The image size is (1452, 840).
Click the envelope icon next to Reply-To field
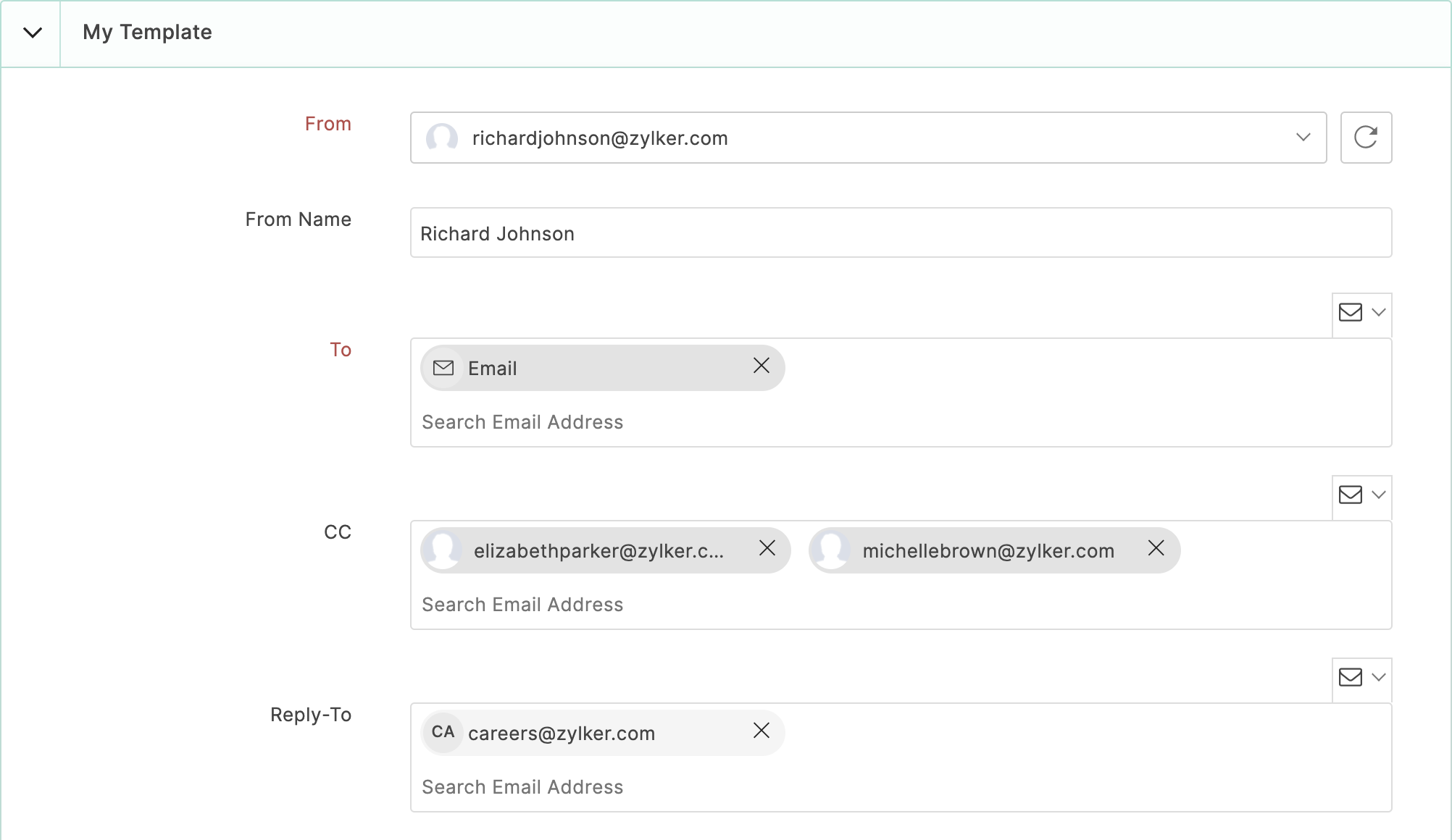[1350, 678]
